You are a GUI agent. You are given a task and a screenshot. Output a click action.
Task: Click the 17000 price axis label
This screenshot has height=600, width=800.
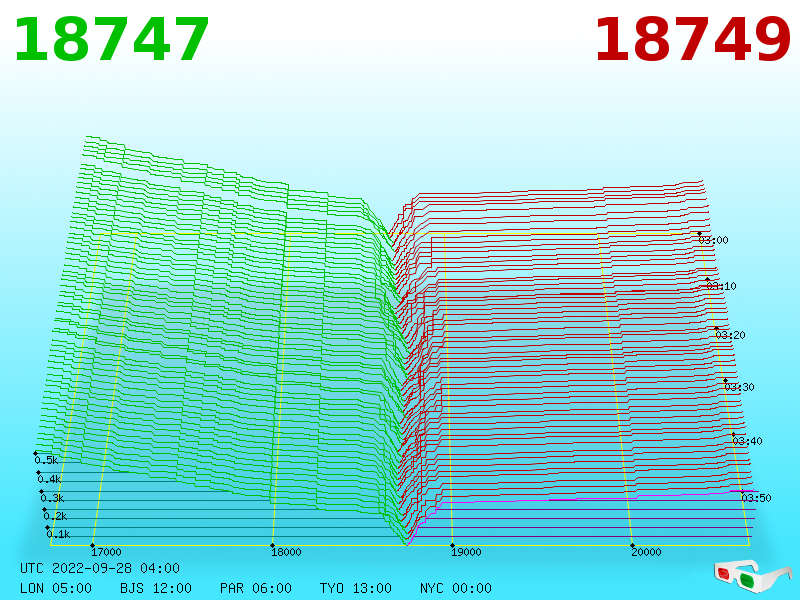pyautogui.click(x=106, y=552)
